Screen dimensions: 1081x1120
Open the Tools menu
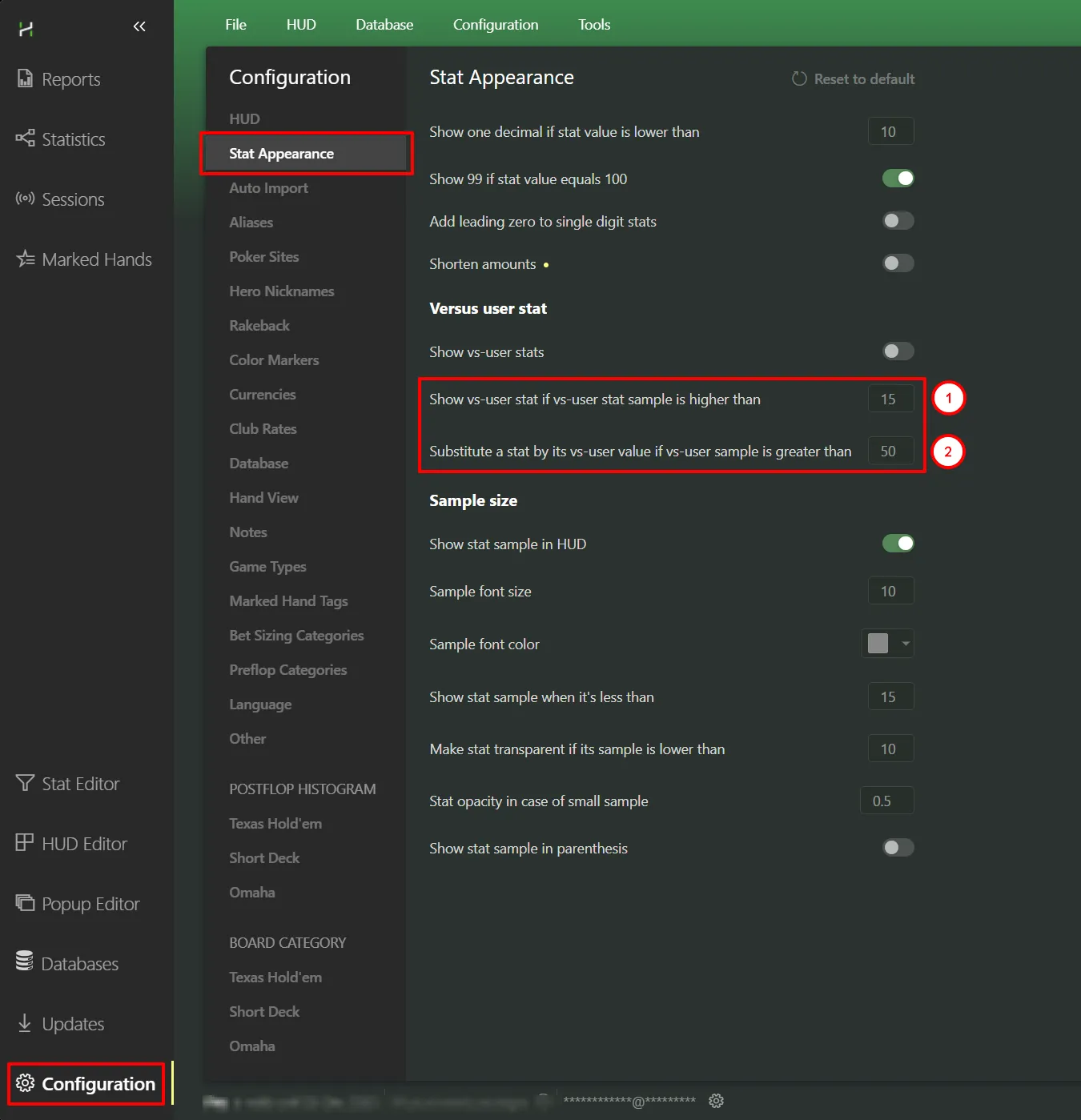coord(594,25)
